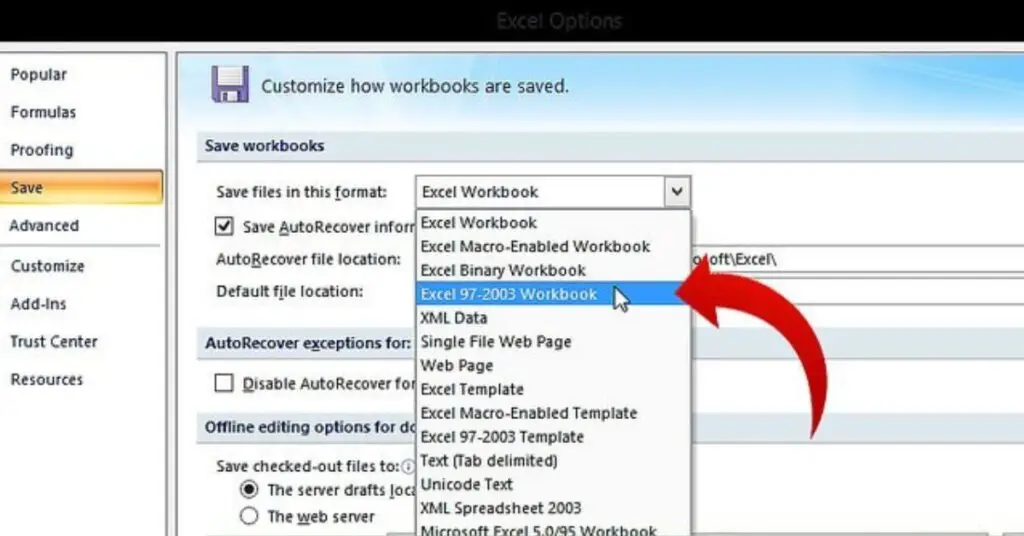Choose Excel Binary Workbook format
The height and width of the screenshot is (536, 1024).
pos(553,270)
